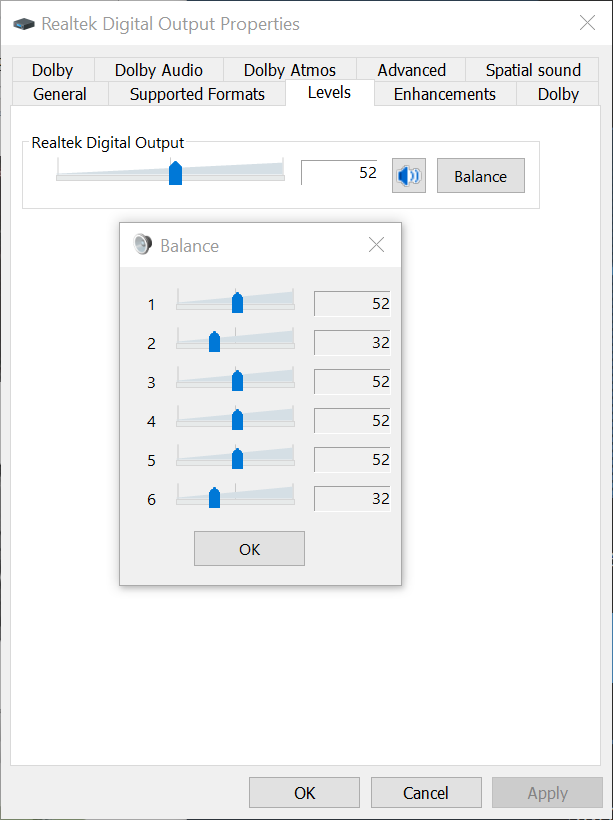Click channel 6 value field showing 32
Viewport: 613px width, 820px height.
pos(352,498)
